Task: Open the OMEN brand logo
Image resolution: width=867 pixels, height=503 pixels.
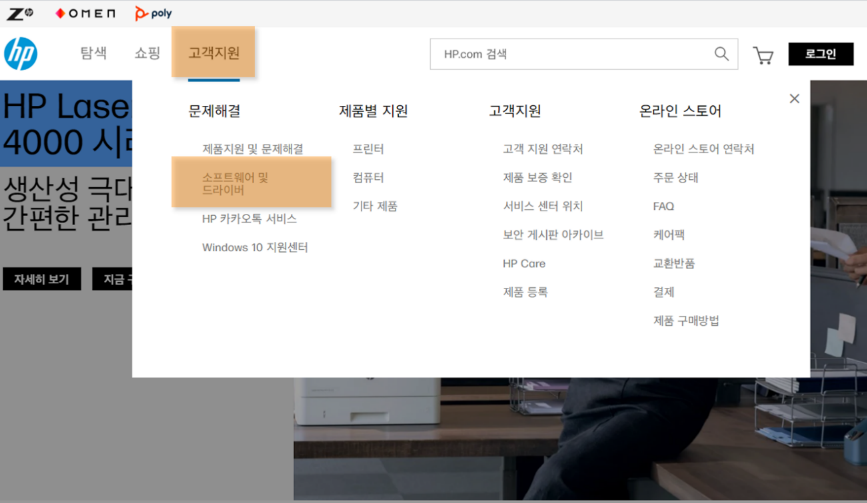Action: pos(86,13)
